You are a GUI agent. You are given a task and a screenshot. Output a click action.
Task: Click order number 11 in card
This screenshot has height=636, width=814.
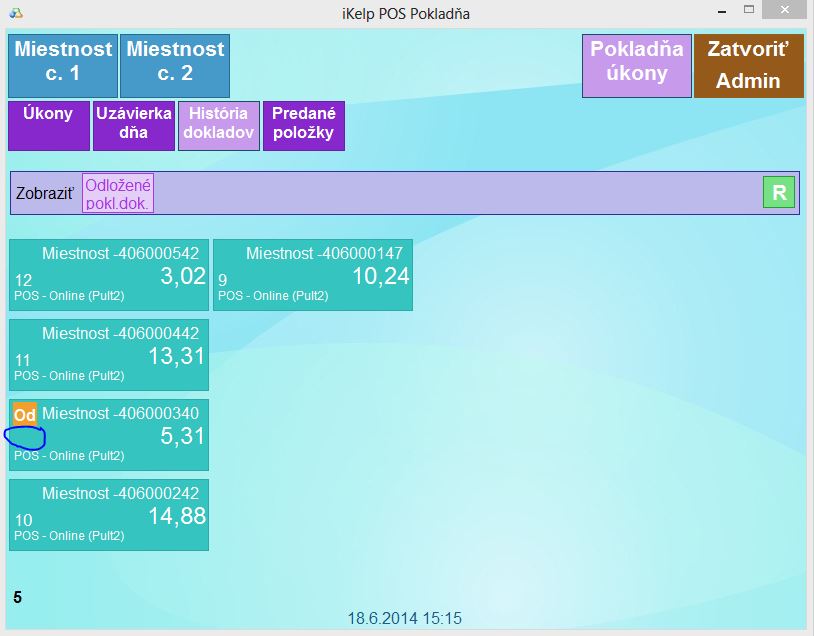pyautogui.click(x=23, y=361)
